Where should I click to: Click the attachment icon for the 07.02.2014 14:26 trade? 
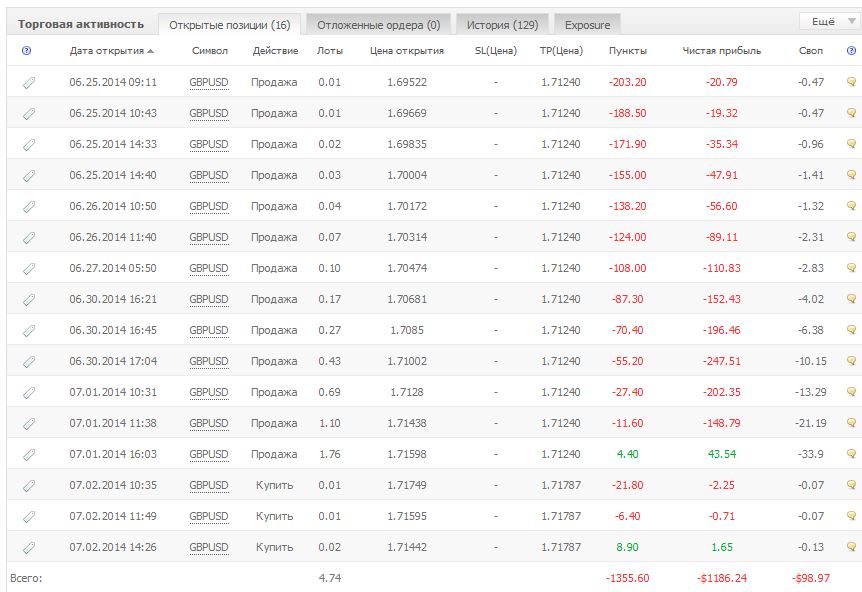(x=29, y=547)
